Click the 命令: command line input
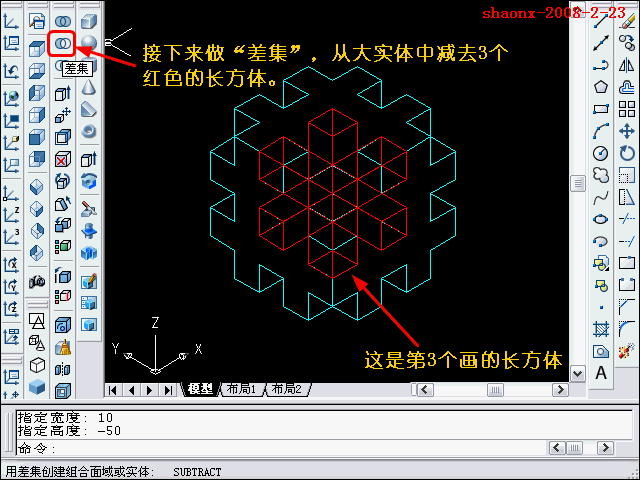 tap(282, 448)
